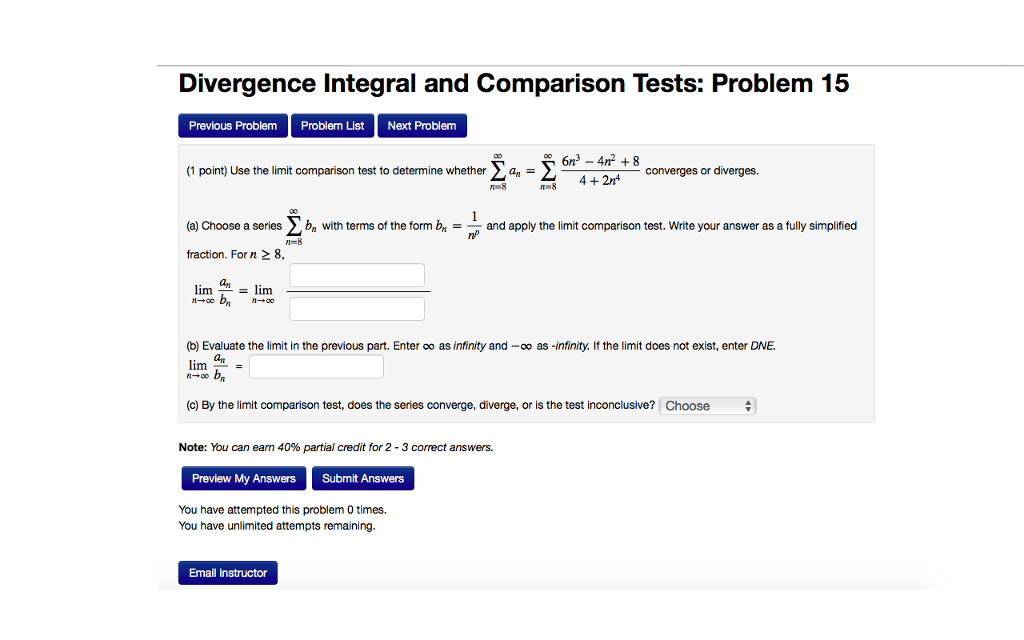Click the limit answer field in part (b)
This screenshot has width=1024, height=640.
point(316,366)
